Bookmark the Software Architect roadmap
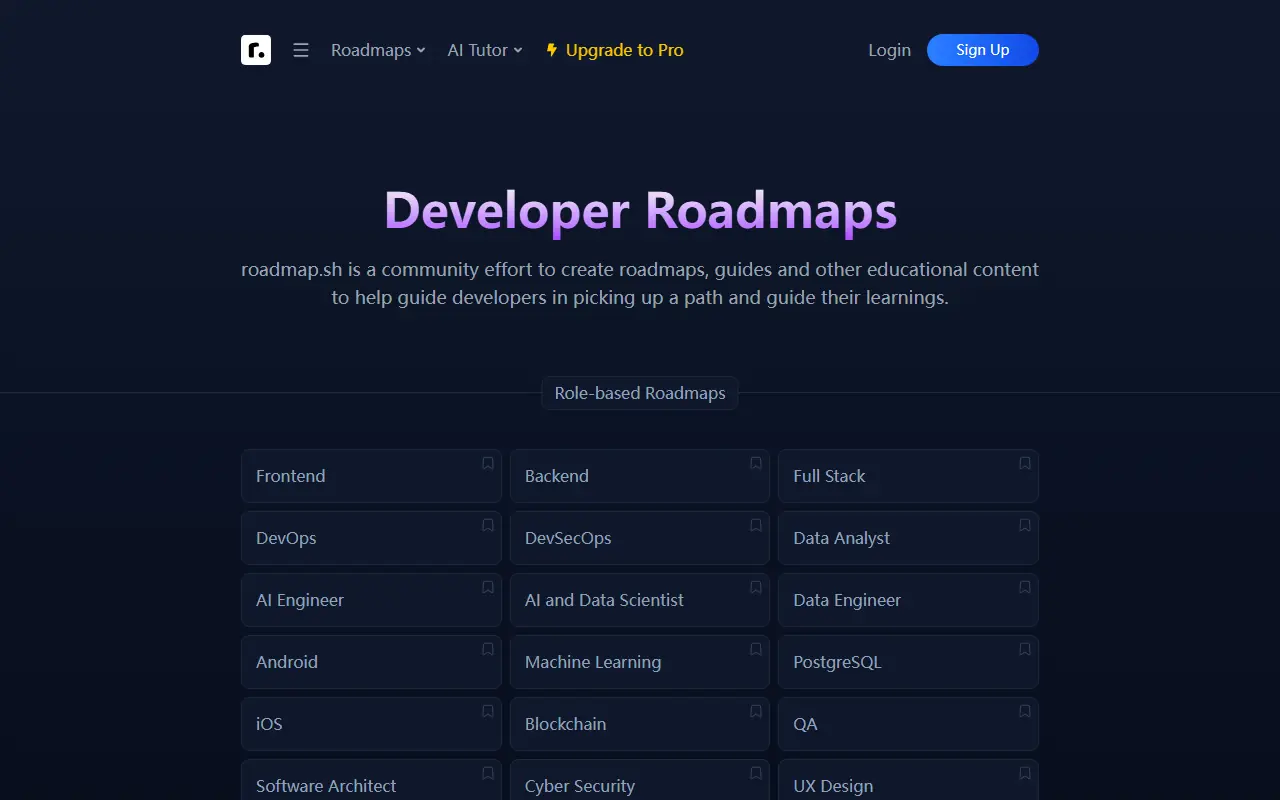 (488, 773)
